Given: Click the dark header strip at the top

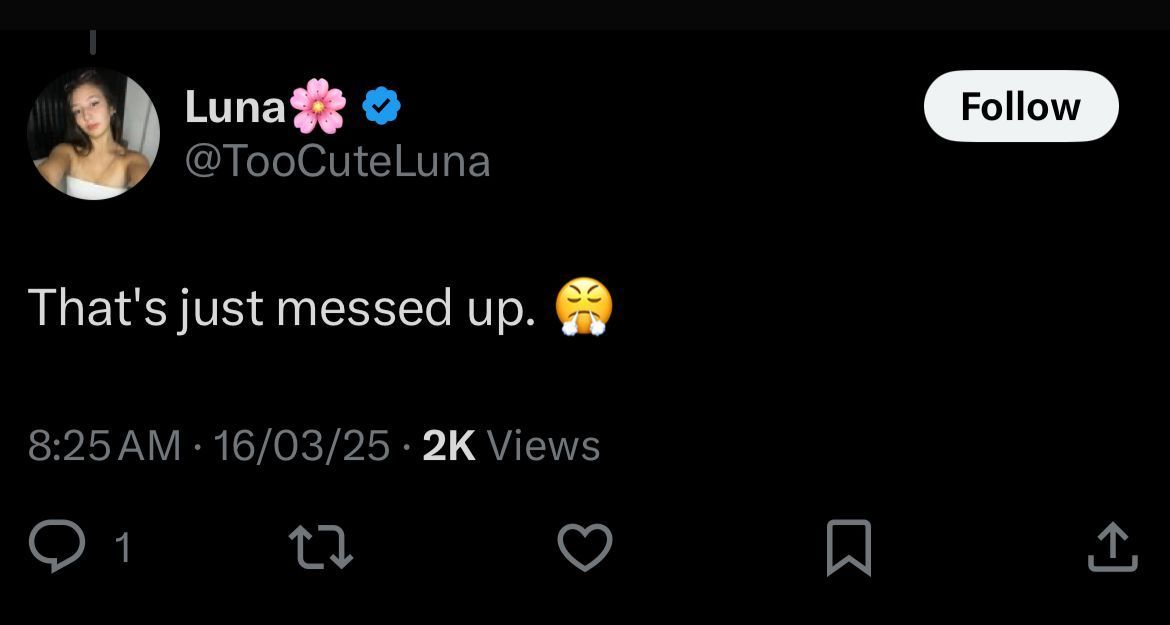Looking at the screenshot, I should coord(585,14).
